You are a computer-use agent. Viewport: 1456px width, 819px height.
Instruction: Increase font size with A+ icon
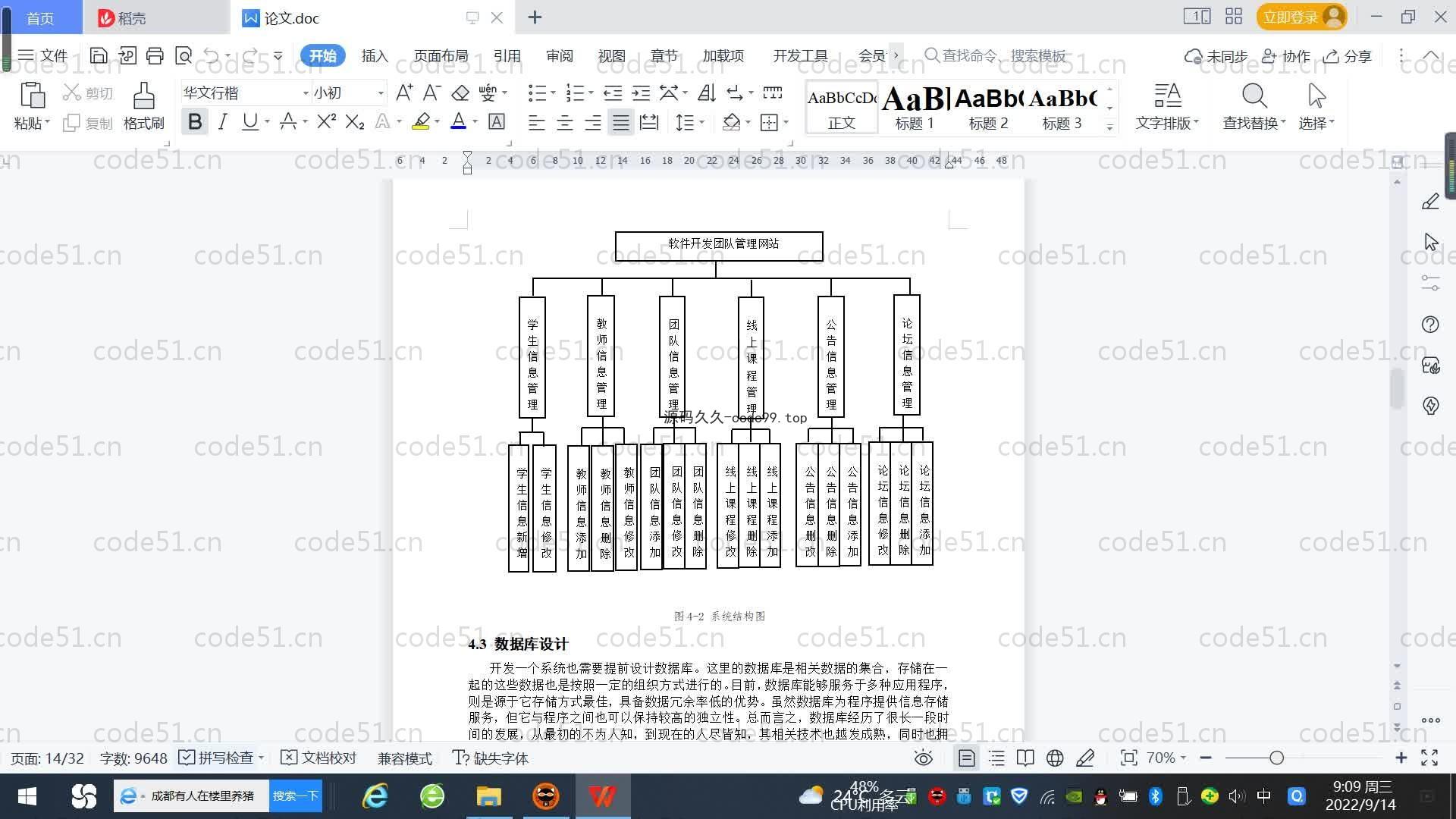(404, 93)
